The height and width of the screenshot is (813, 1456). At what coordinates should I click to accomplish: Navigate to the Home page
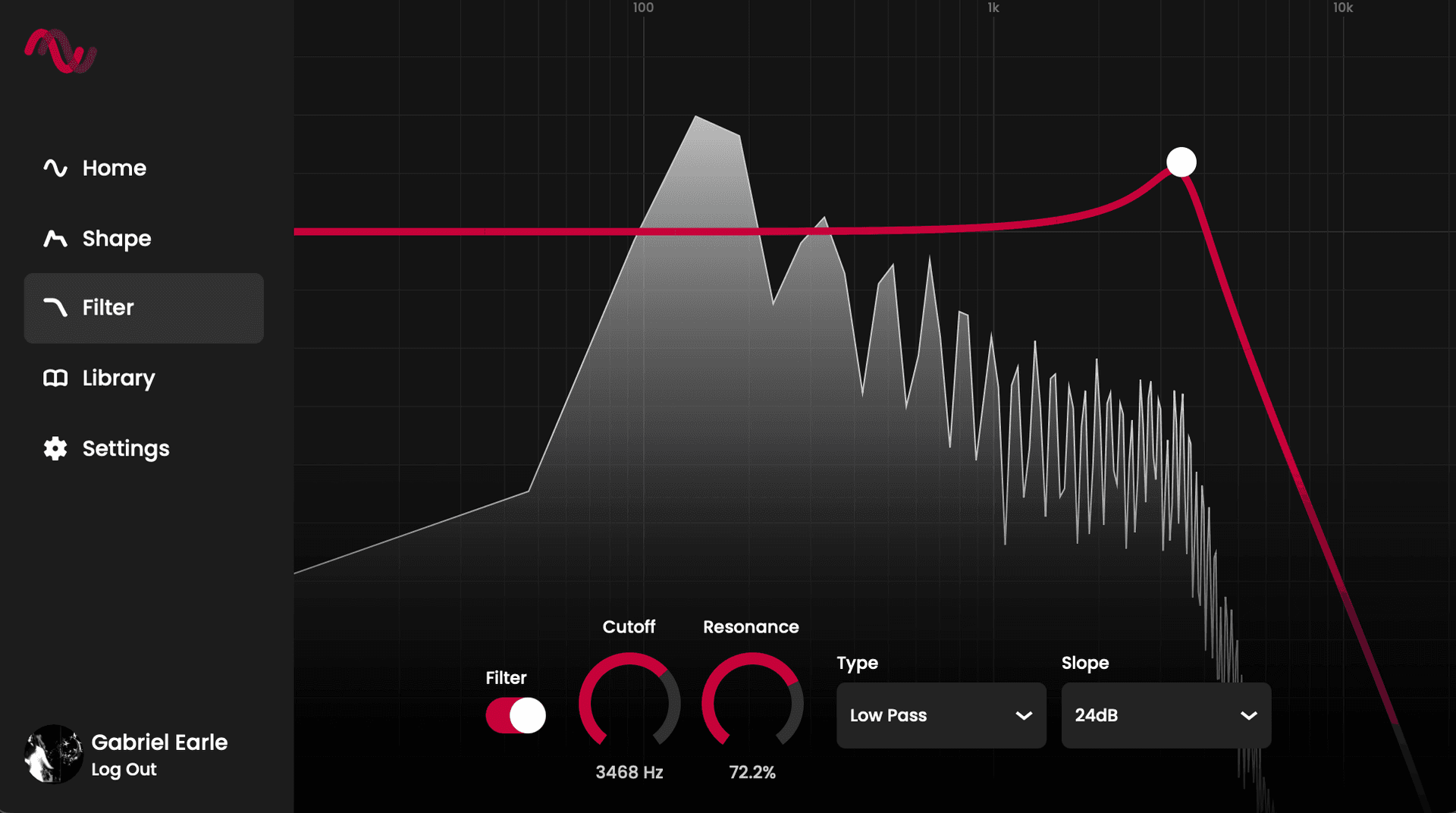pos(114,168)
